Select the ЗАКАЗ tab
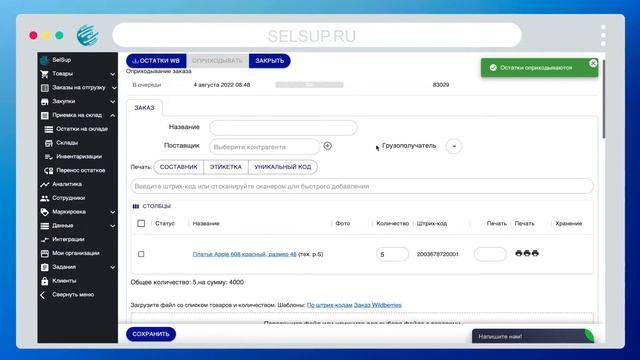640x360 pixels. point(144,108)
